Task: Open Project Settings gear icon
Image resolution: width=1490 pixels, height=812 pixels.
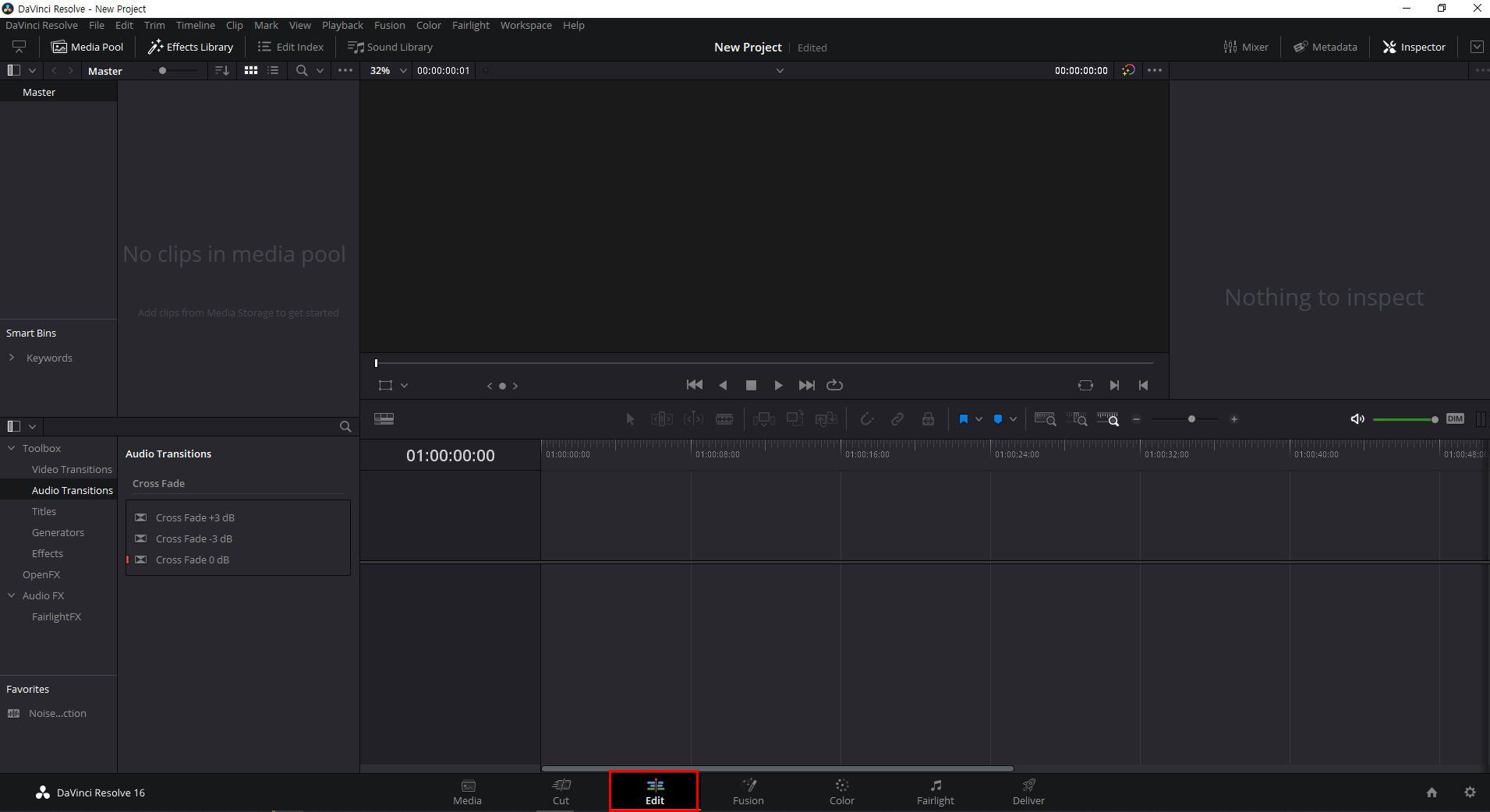Action: coord(1470,793)
